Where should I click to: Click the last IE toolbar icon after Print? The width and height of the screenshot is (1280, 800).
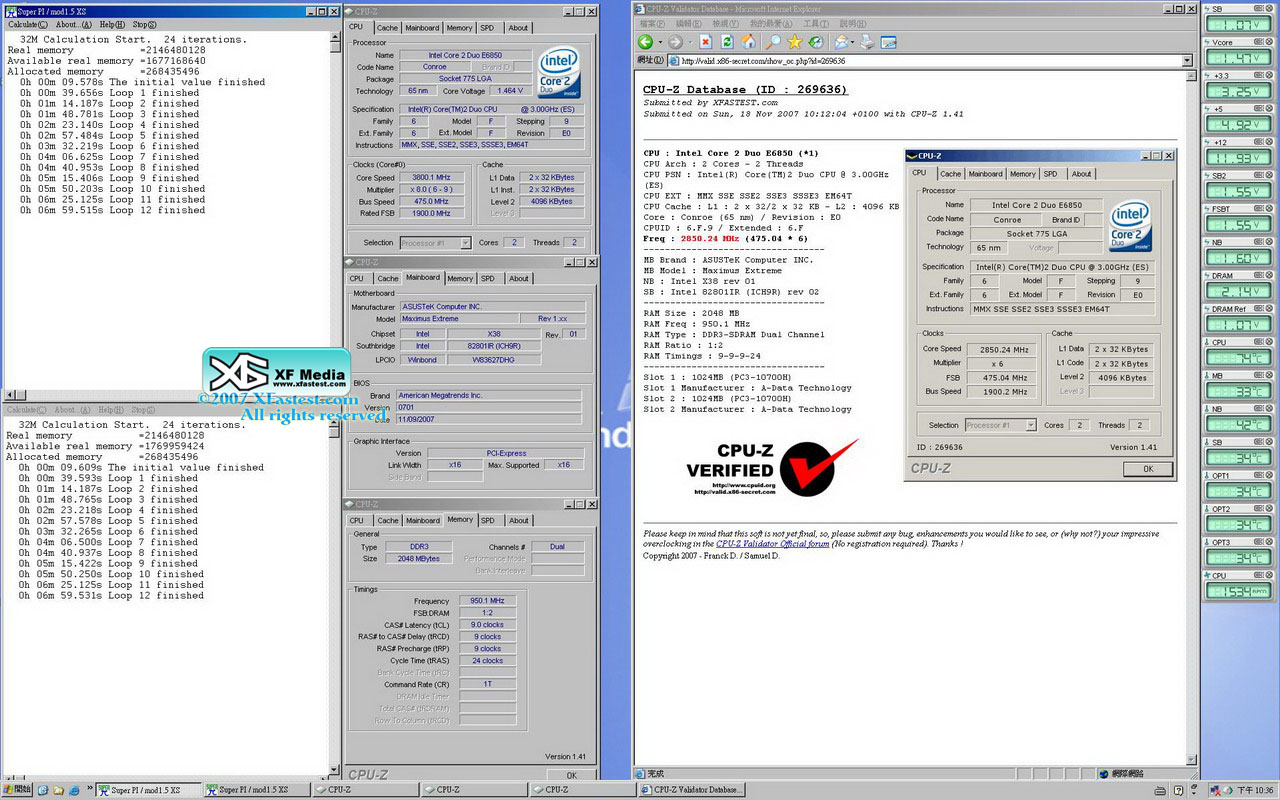pyautogui.click(x=888, y=42)
